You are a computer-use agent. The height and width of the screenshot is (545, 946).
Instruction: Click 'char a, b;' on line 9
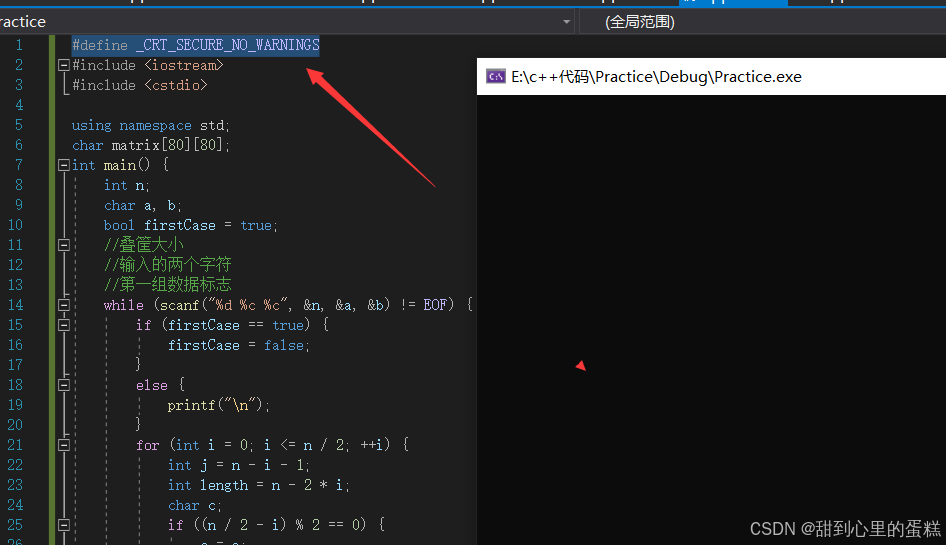click(x=142, y=205)
